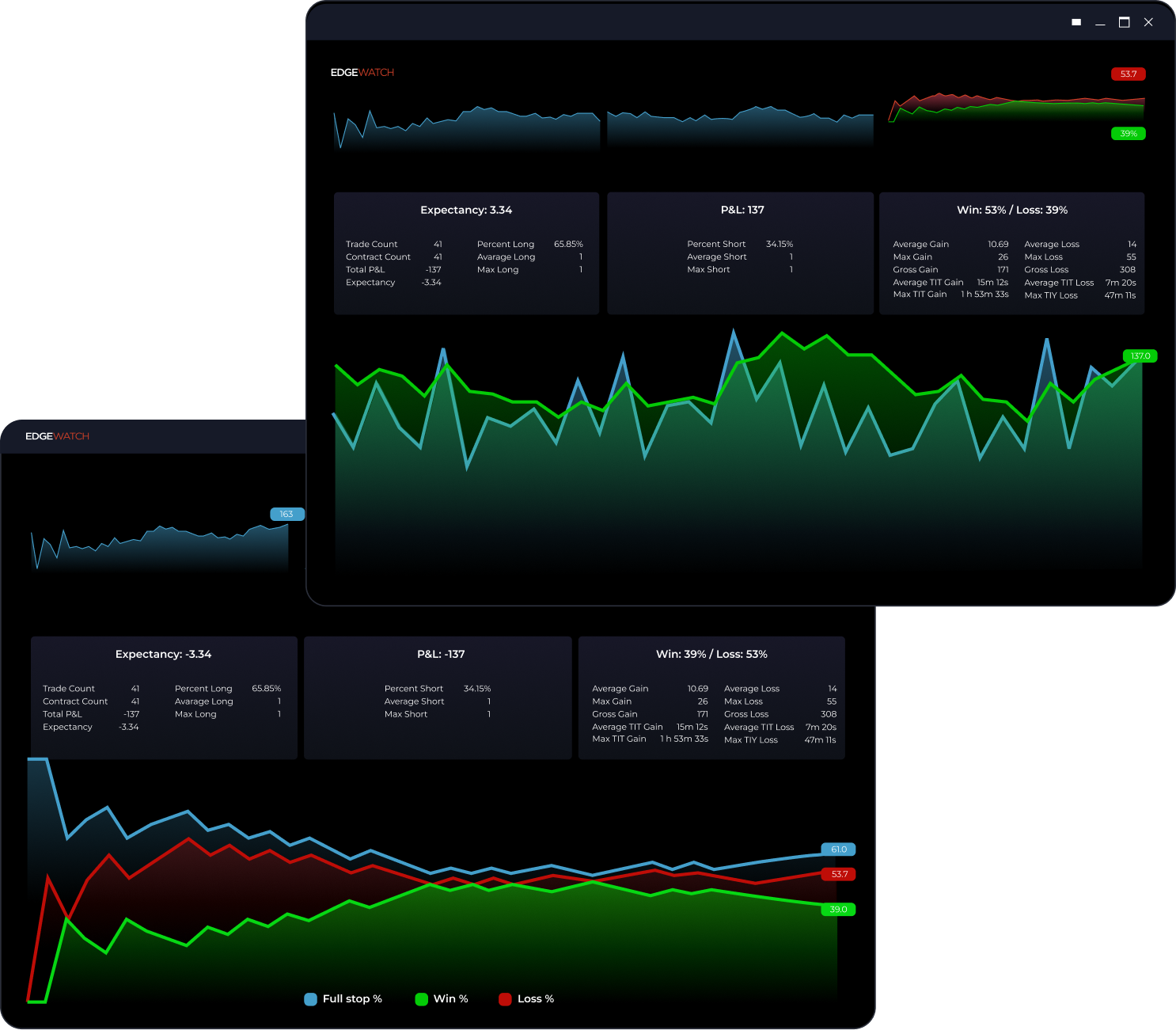Select 'Max Long' in the back window
1176x1030 pixels.
[x=195, y=714]
